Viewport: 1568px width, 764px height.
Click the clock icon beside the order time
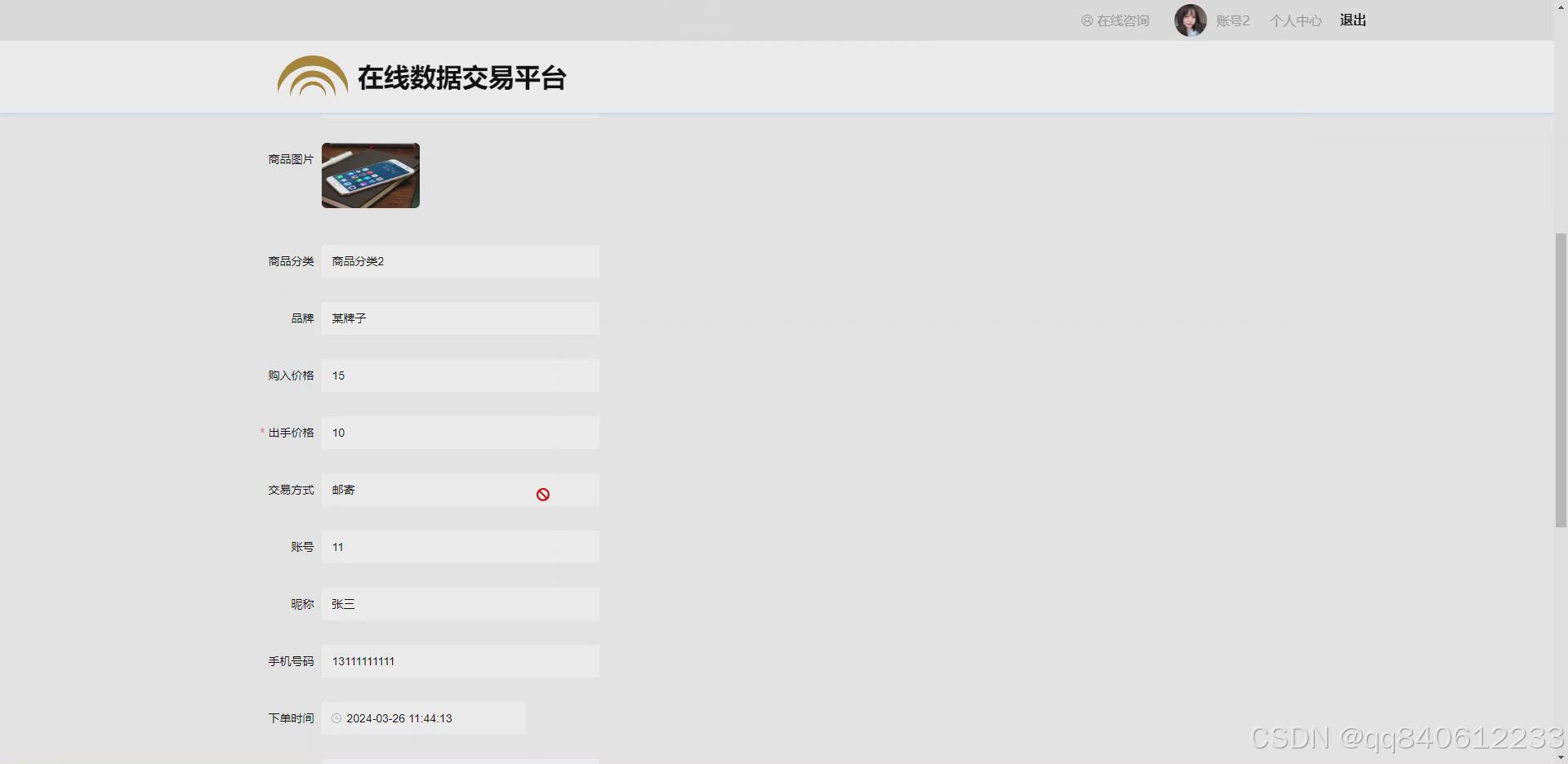(336, 718)
